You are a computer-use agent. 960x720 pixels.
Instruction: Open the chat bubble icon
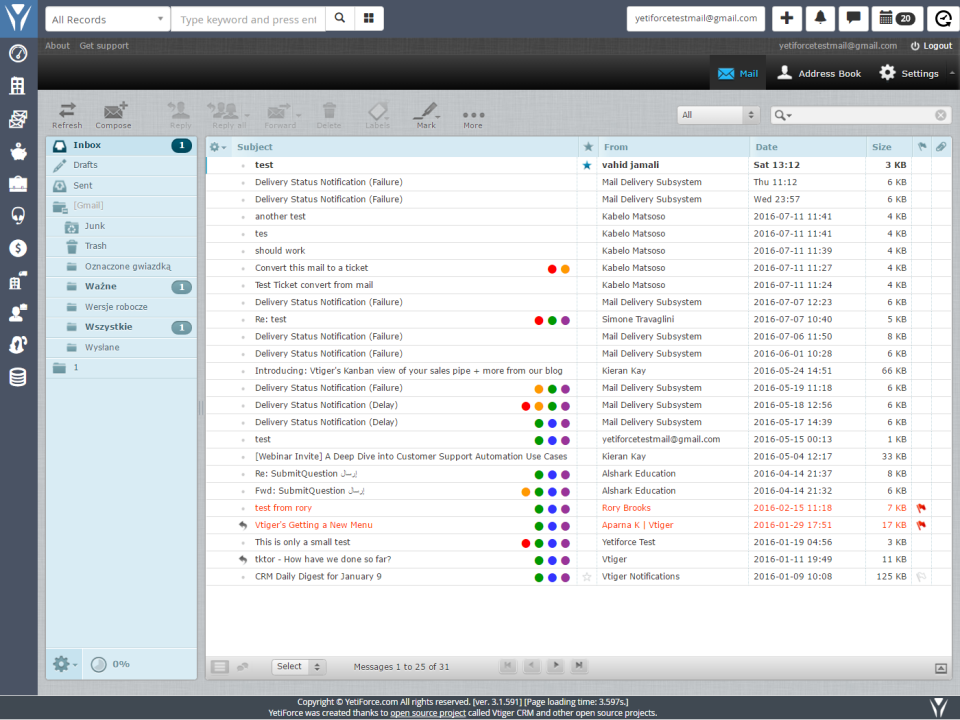(853, 18)
